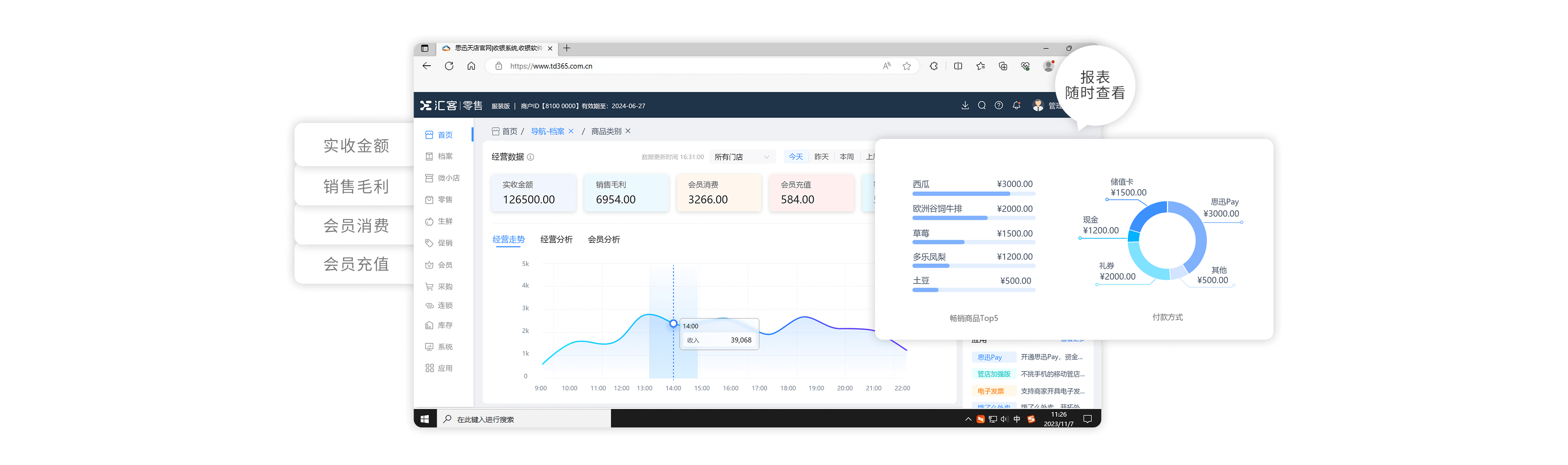The height and width of the screenshot is (465, 1568).
Task: Click the browser split screen icon
Action: (958, 66)
